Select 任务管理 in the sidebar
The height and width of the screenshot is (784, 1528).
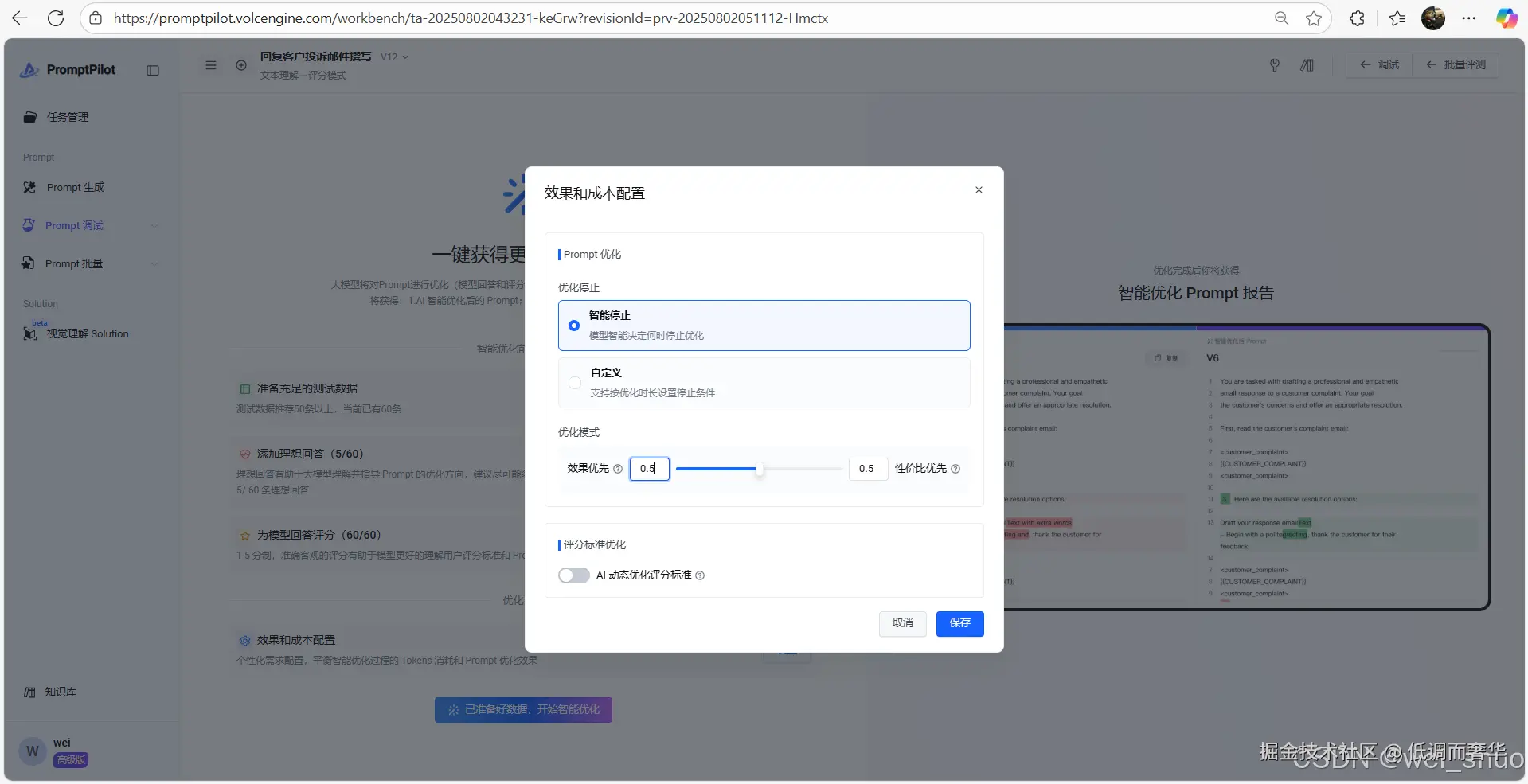[x=68, y=117]
